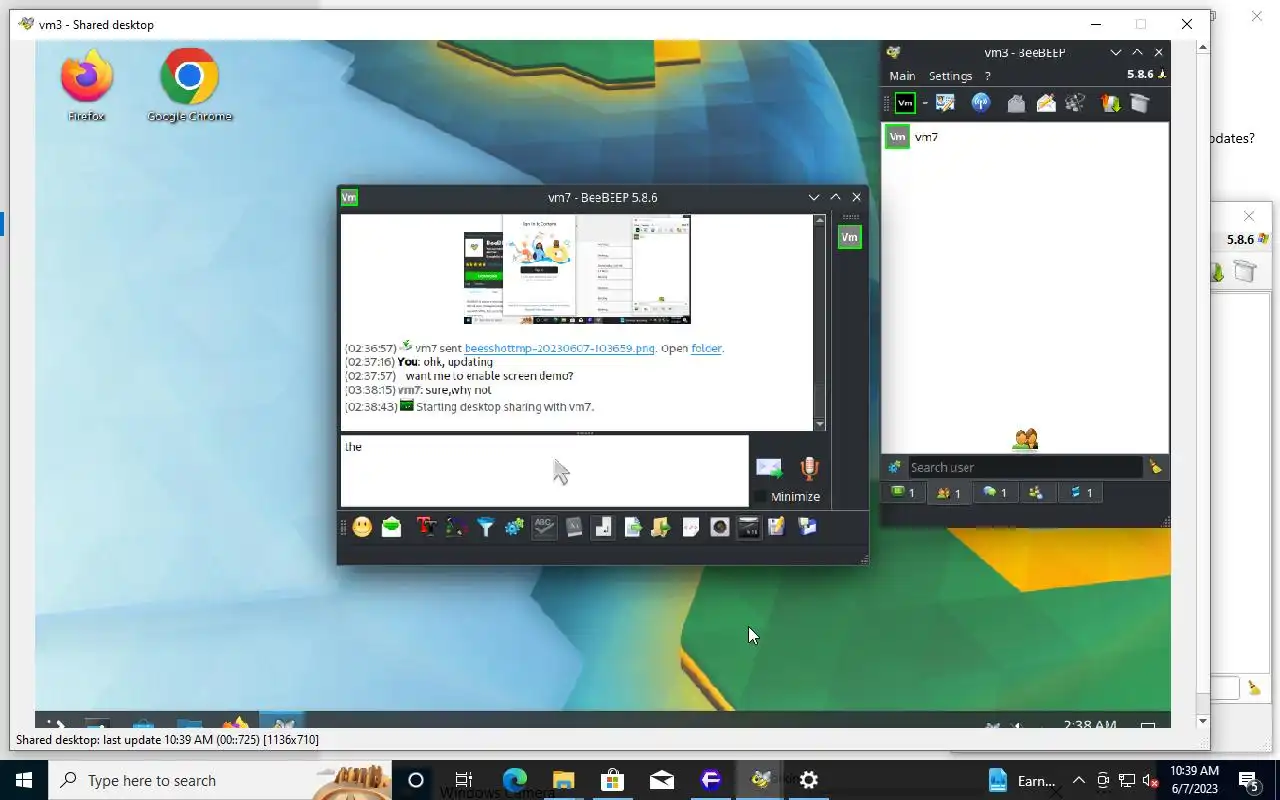The image size is (1280, 800).
Task: Click the camera screenshot icon
Action: click(719, 527)
